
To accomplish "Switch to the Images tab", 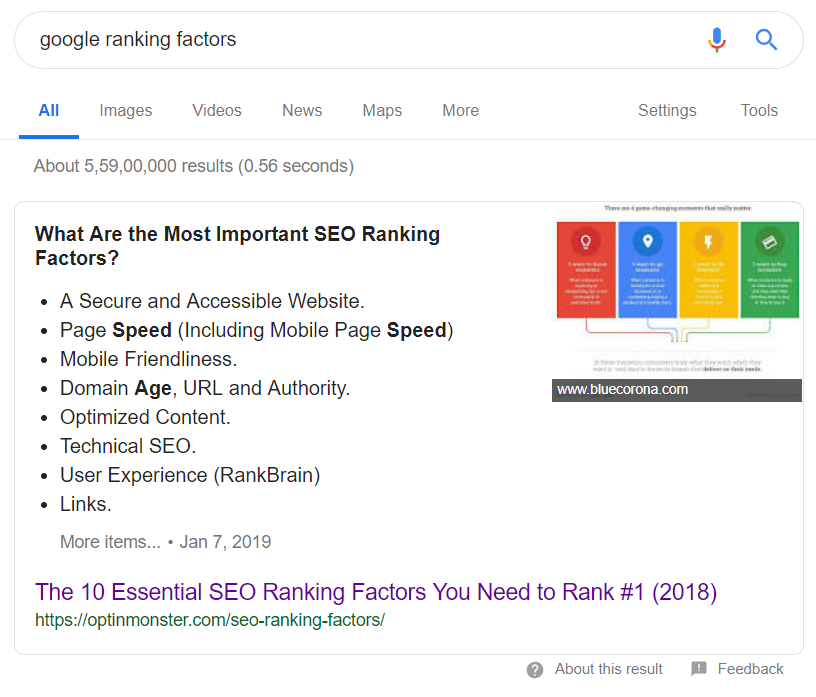I will [x=126, y=111].
